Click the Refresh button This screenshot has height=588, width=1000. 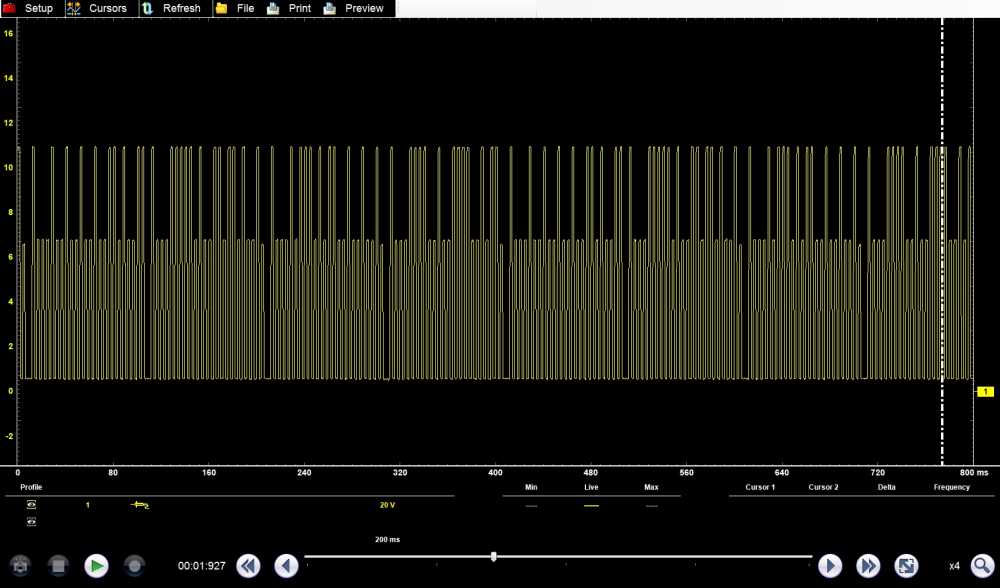171,8
